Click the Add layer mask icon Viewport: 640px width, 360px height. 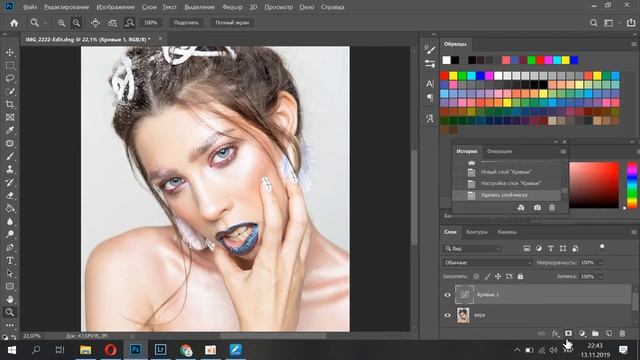pyautogui.click(x=568, y=333)
